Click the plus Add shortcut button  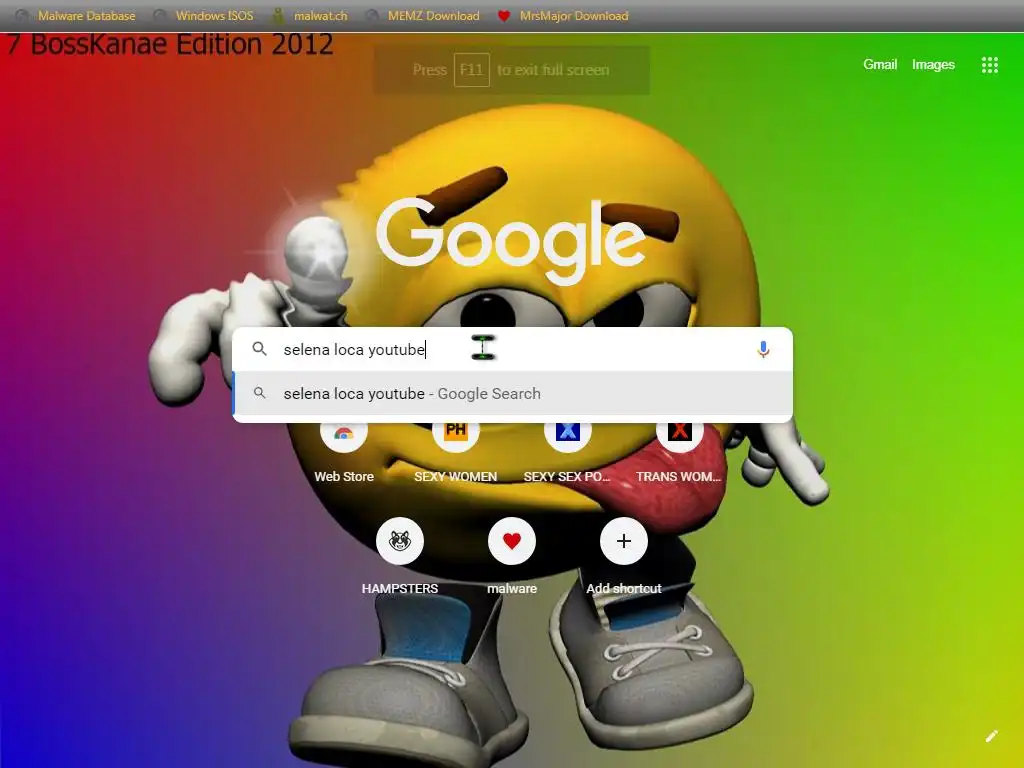(x=624, y=541)
